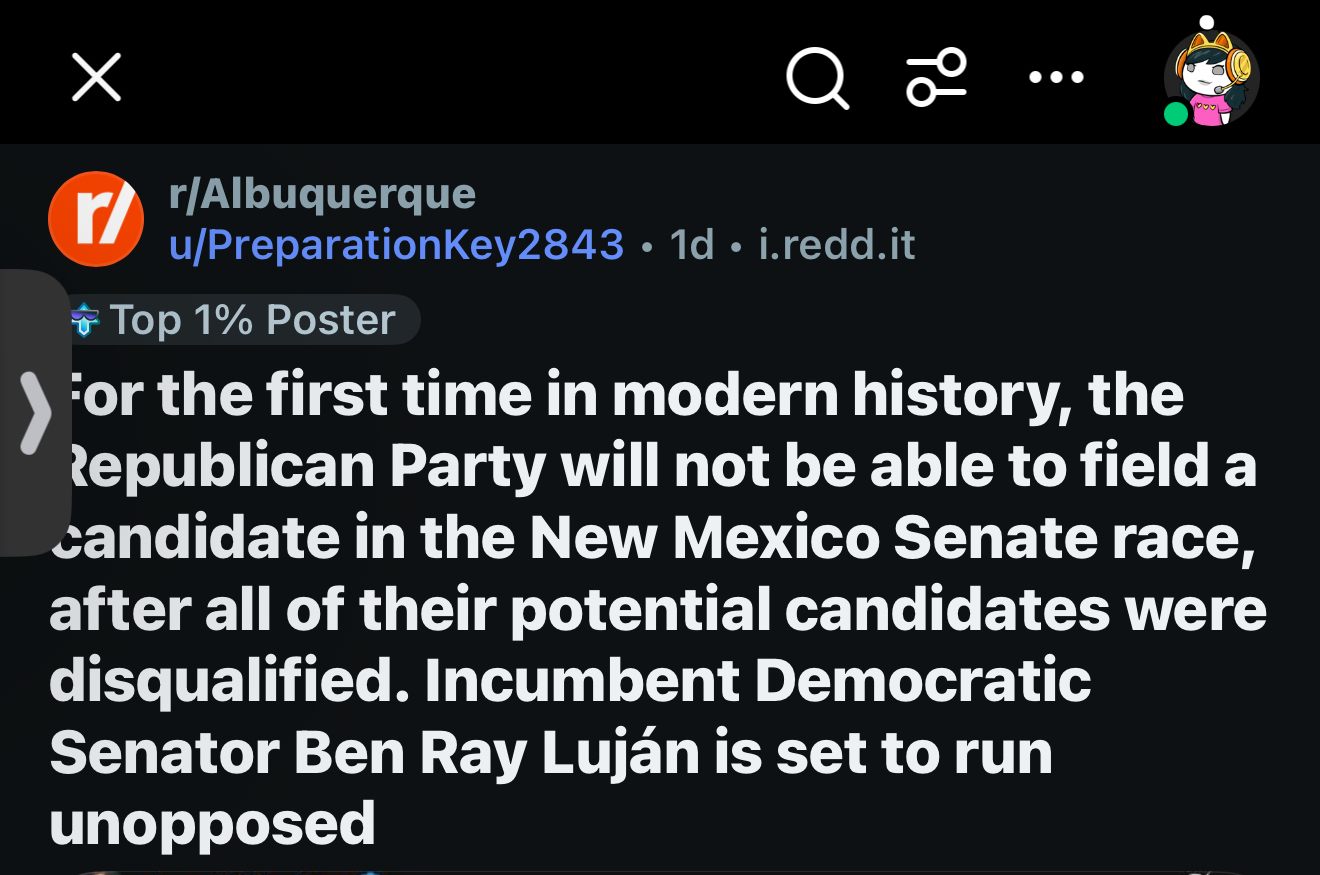Click the Top 1% Poster badge label
Viewport: 1320px width, 875px height.
click(x=252, y=320)
